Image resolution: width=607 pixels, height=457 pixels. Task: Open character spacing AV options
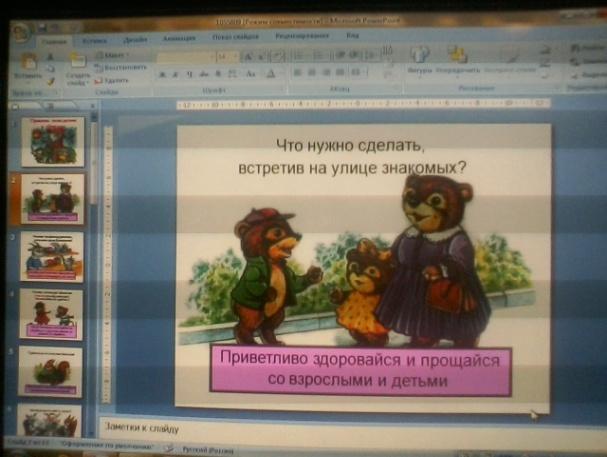[x=233, y=74]
